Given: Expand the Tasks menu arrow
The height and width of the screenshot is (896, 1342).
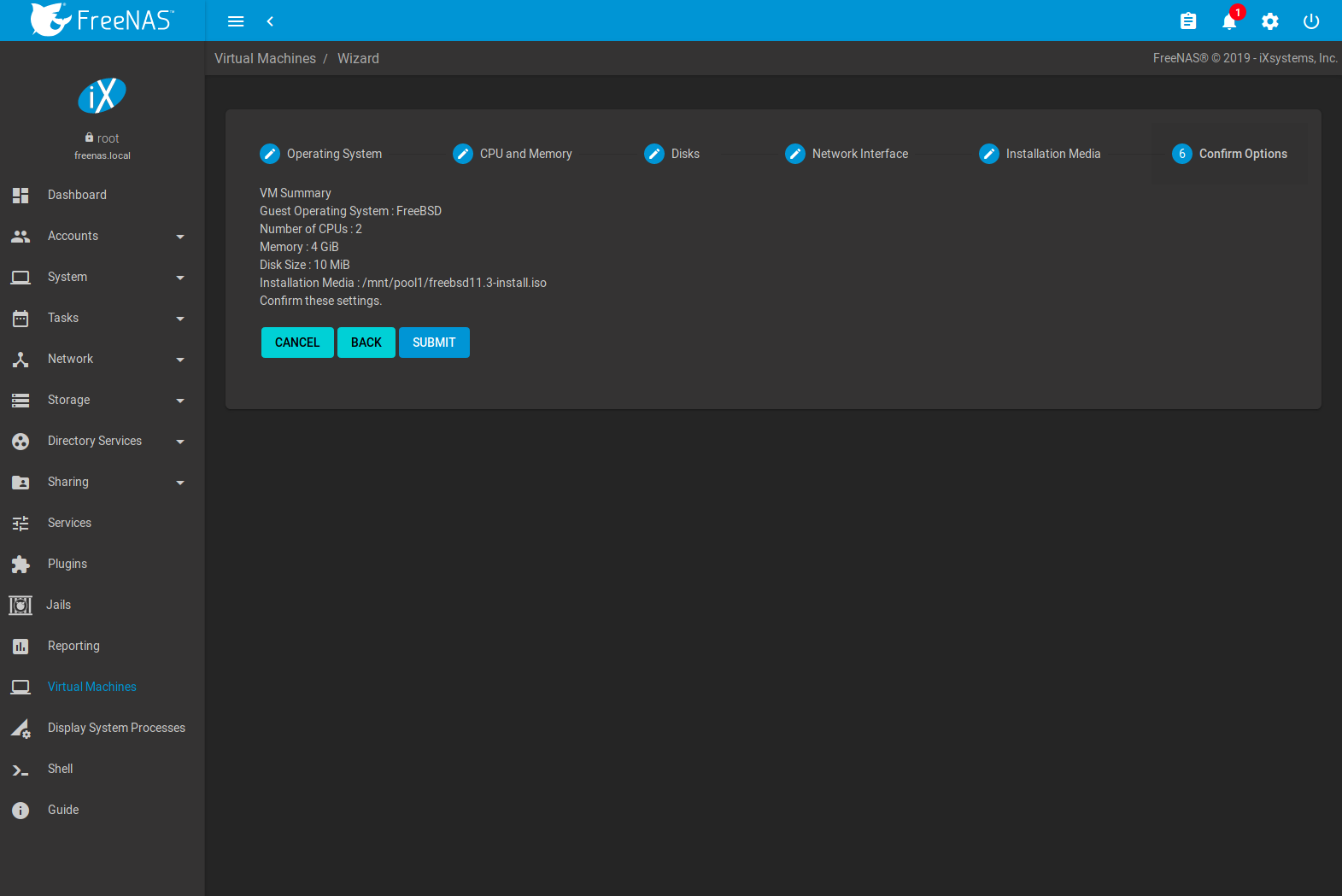Looking at the screenshot, I should click(180, 319).
